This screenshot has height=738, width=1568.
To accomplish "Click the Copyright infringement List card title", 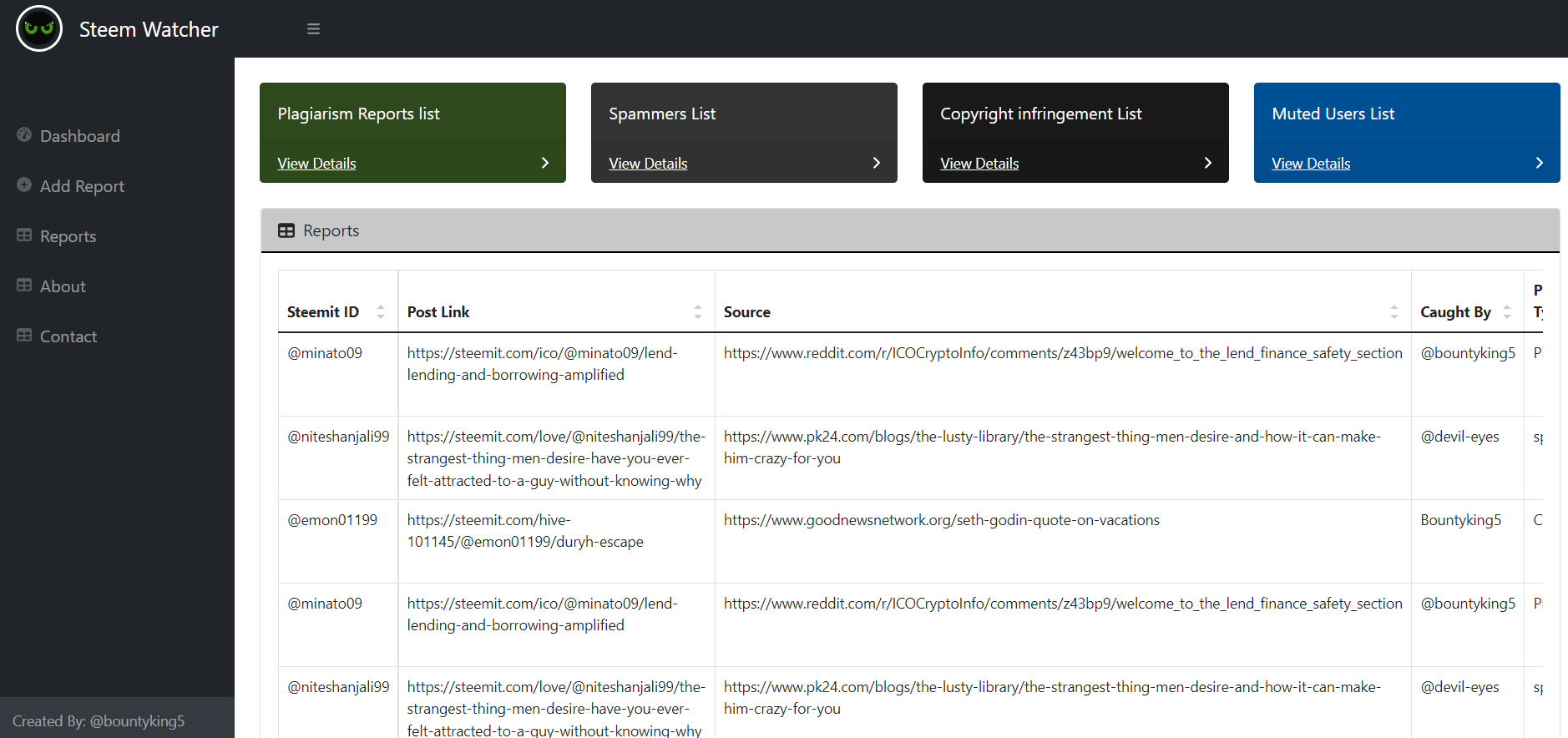I will 1041,114.
